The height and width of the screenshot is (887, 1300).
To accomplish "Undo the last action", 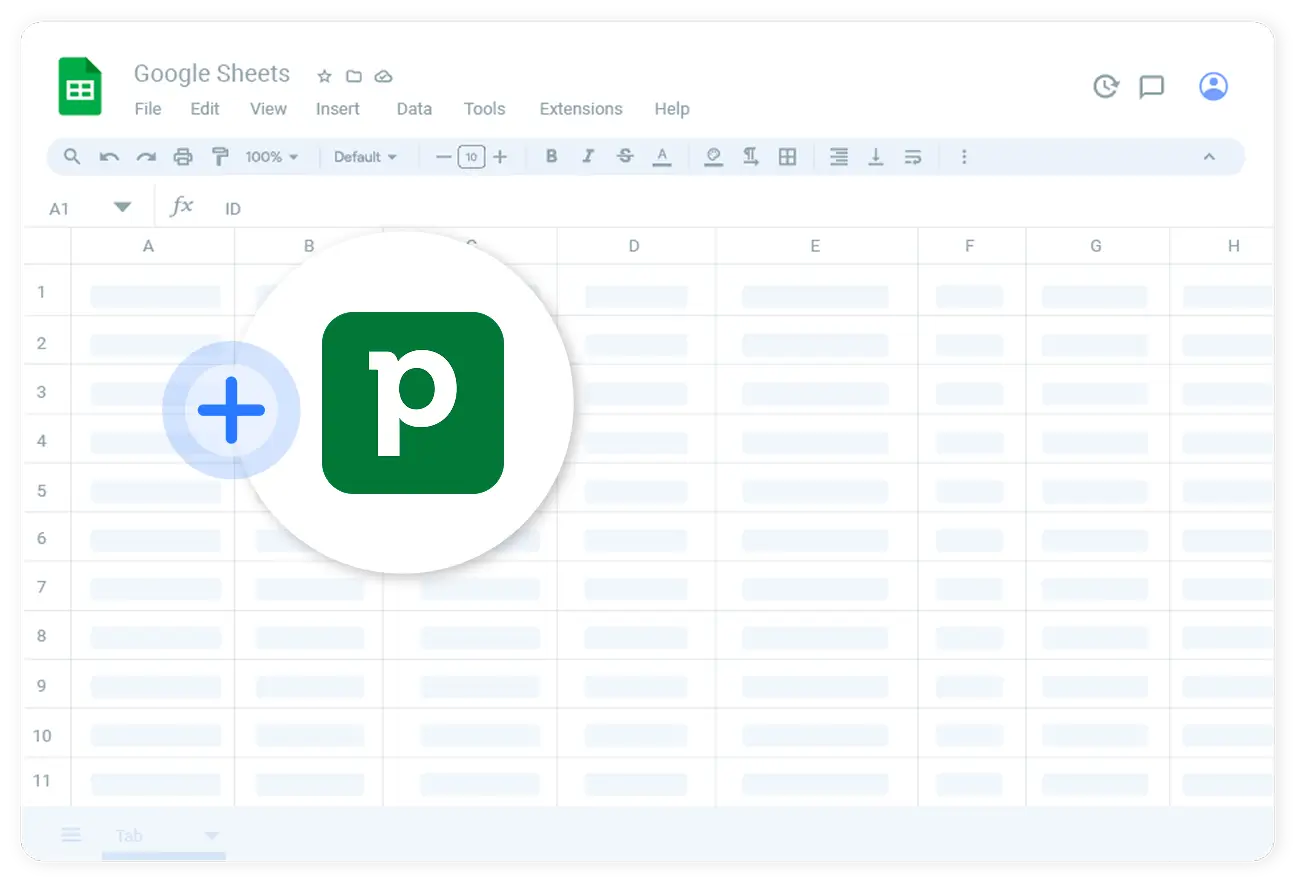I will click(x=109, y=157).
